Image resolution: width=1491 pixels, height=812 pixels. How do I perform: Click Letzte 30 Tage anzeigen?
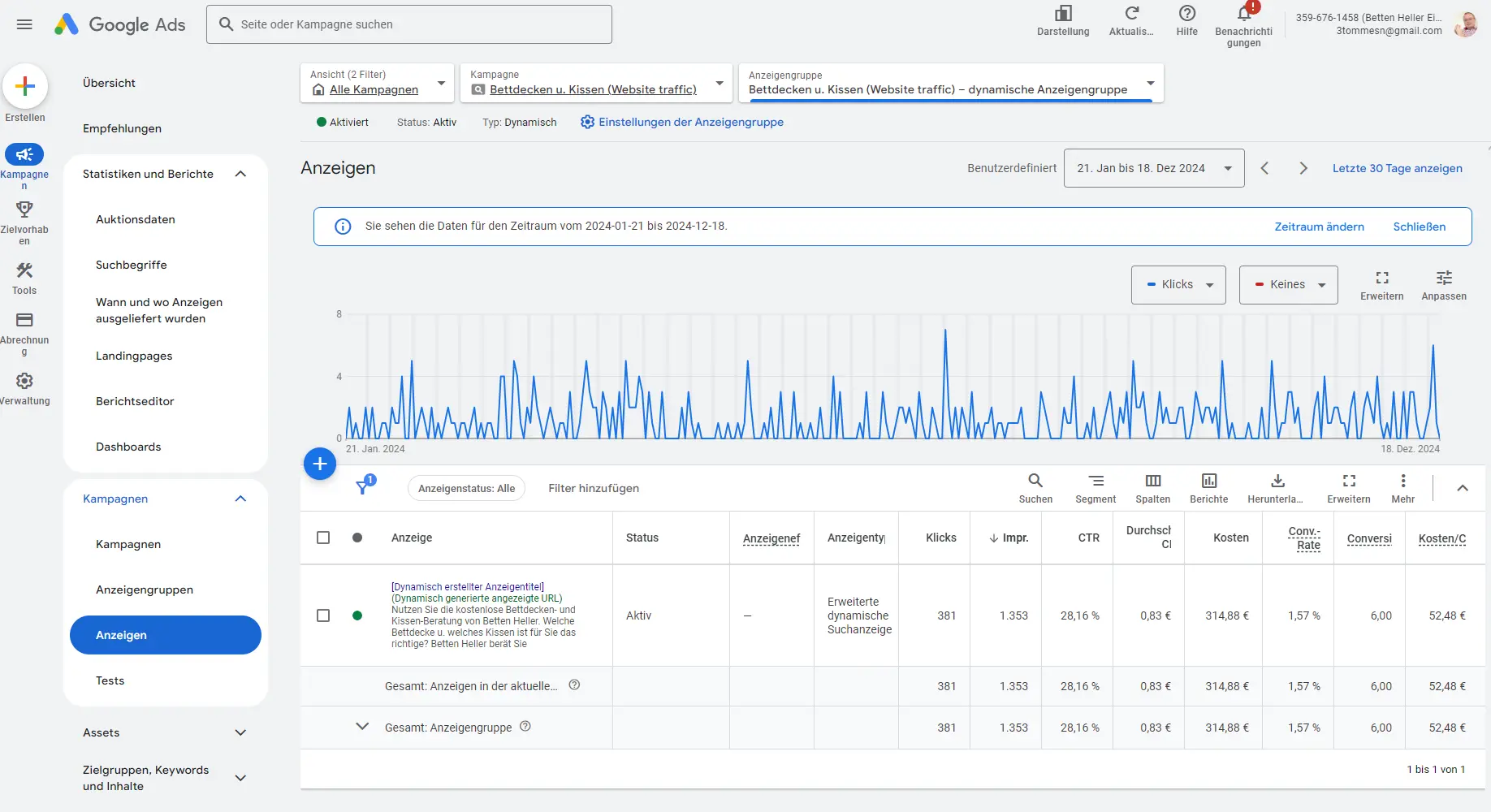(x=1397, y=168)
